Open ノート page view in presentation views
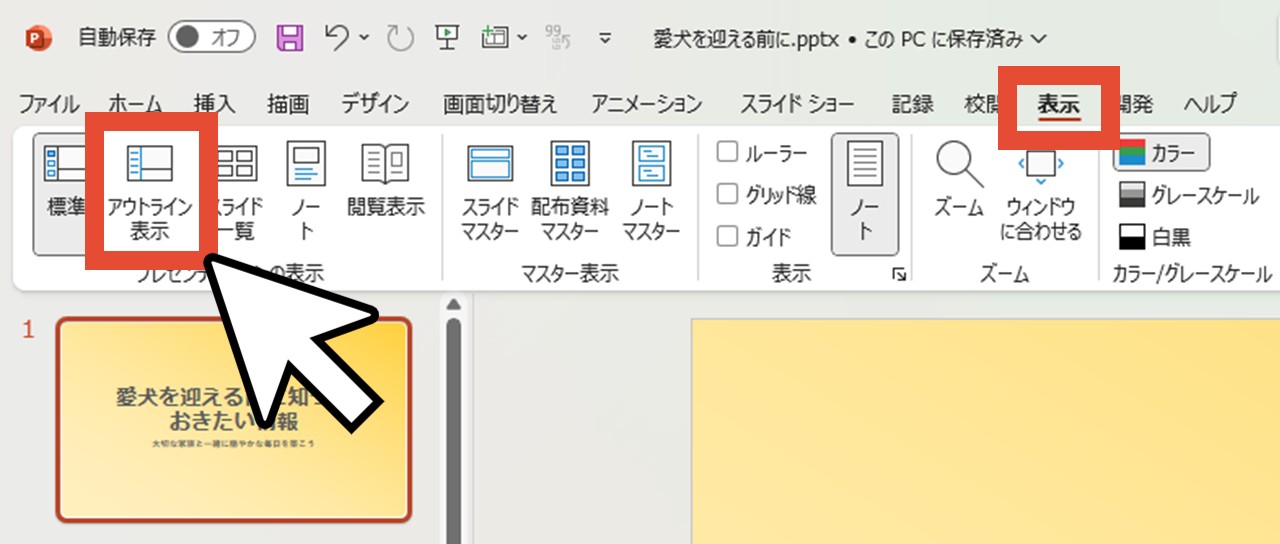 tap(306, 193)
